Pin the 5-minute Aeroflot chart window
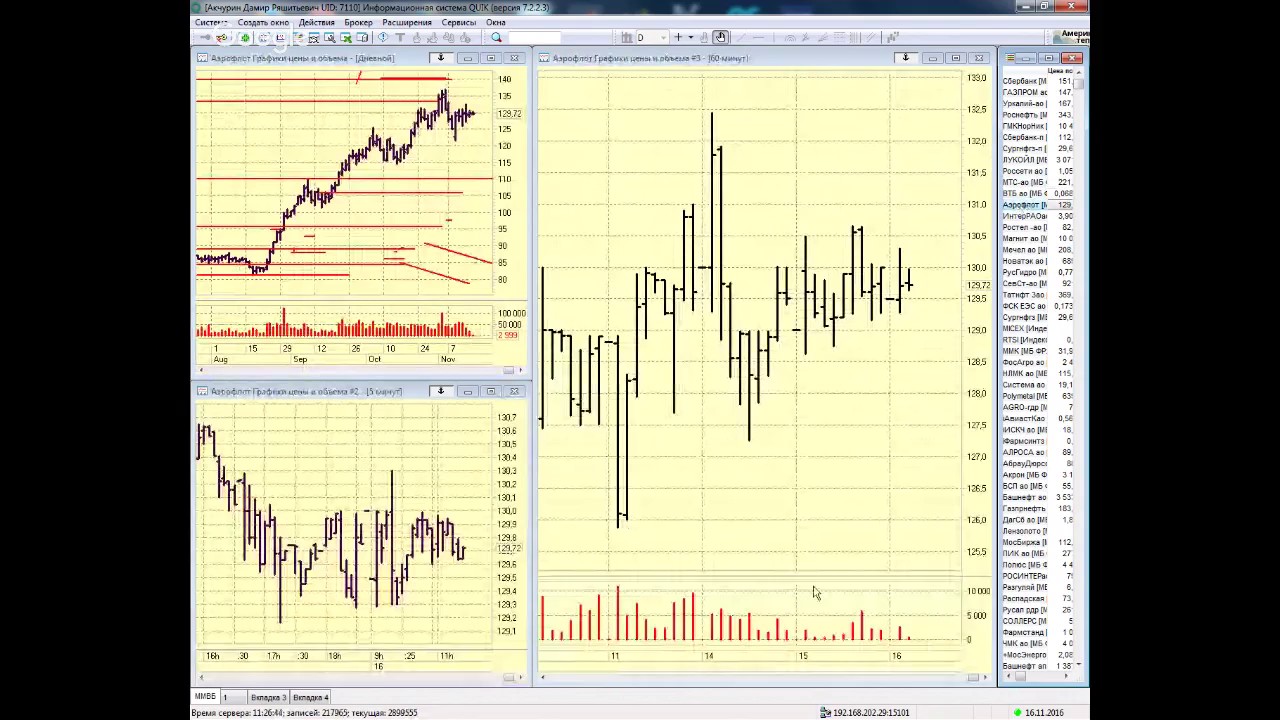The image size is (1280, 720). pos(440,391)
